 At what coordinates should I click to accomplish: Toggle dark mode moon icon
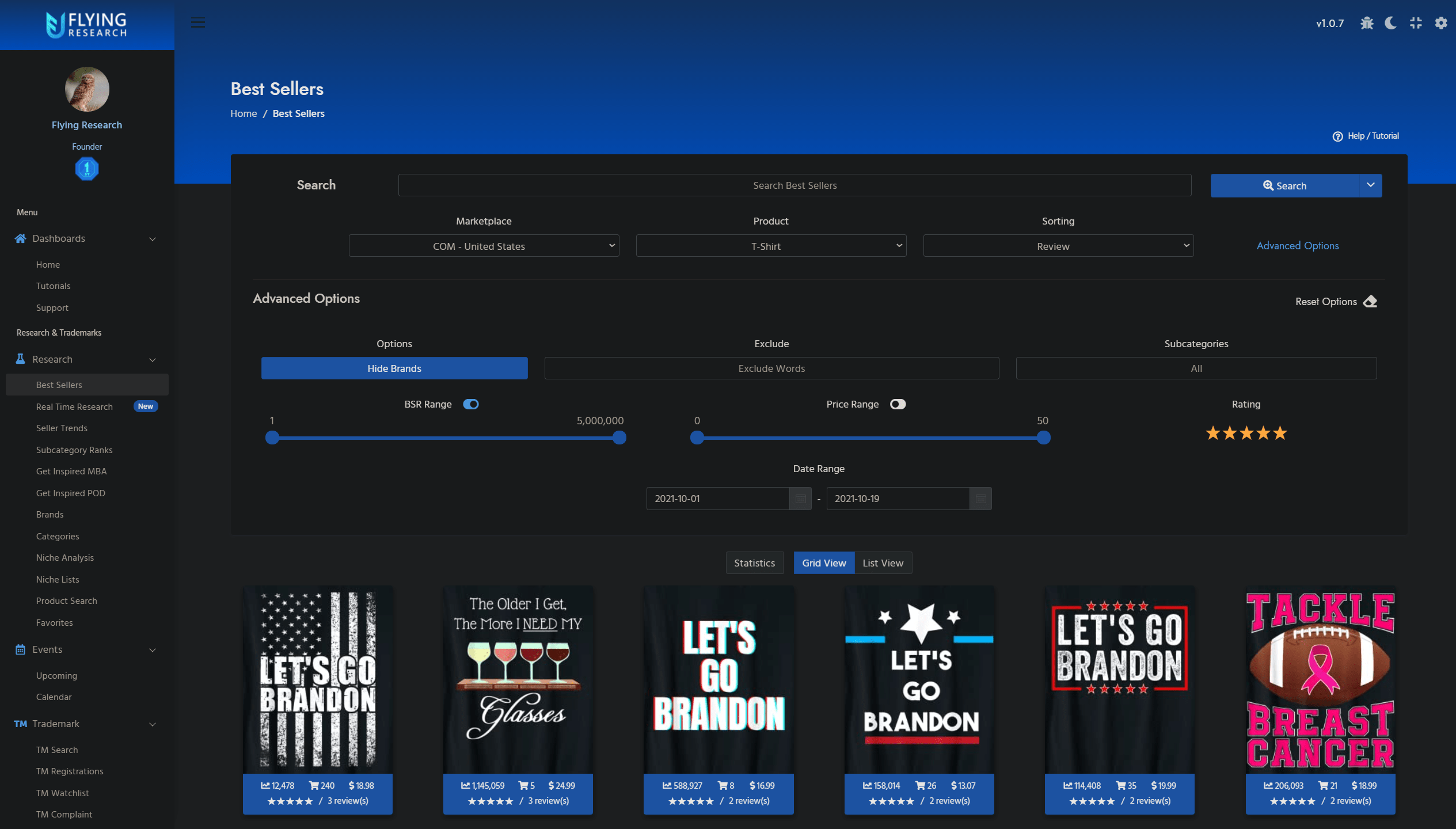[x=1391, y=23]
